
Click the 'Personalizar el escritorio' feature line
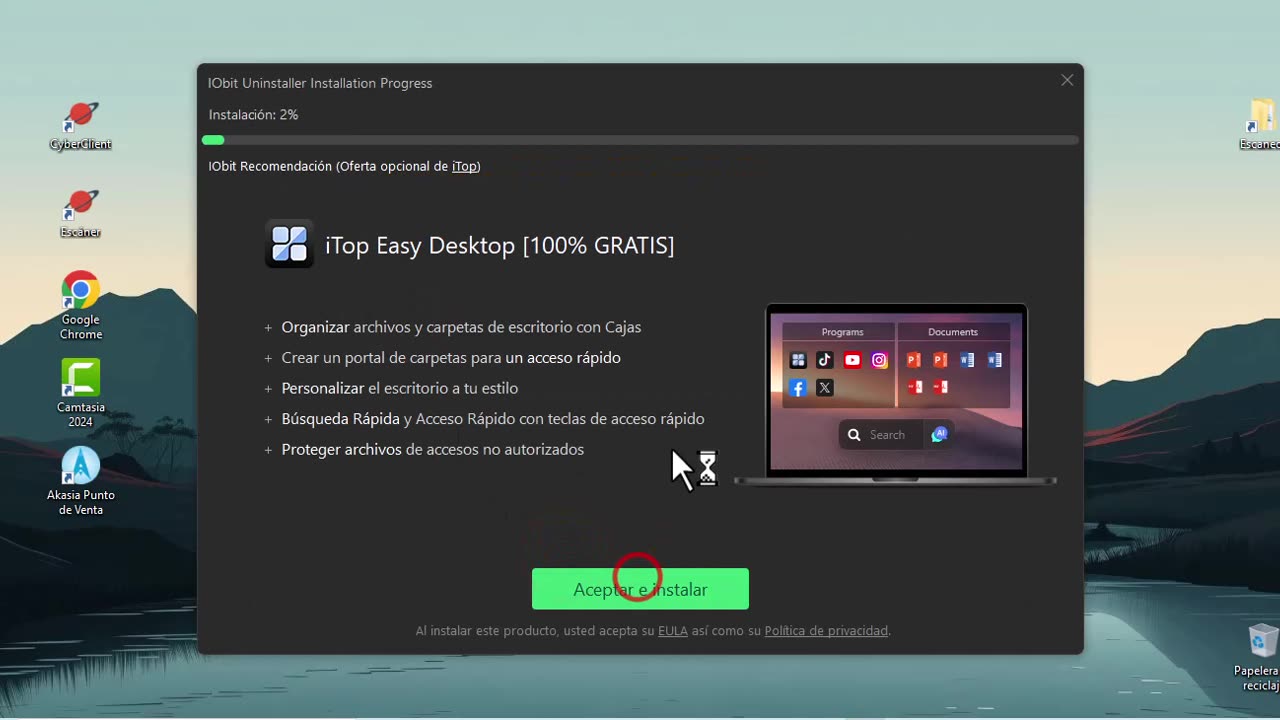pyautogui.click(x=400, y=388)
